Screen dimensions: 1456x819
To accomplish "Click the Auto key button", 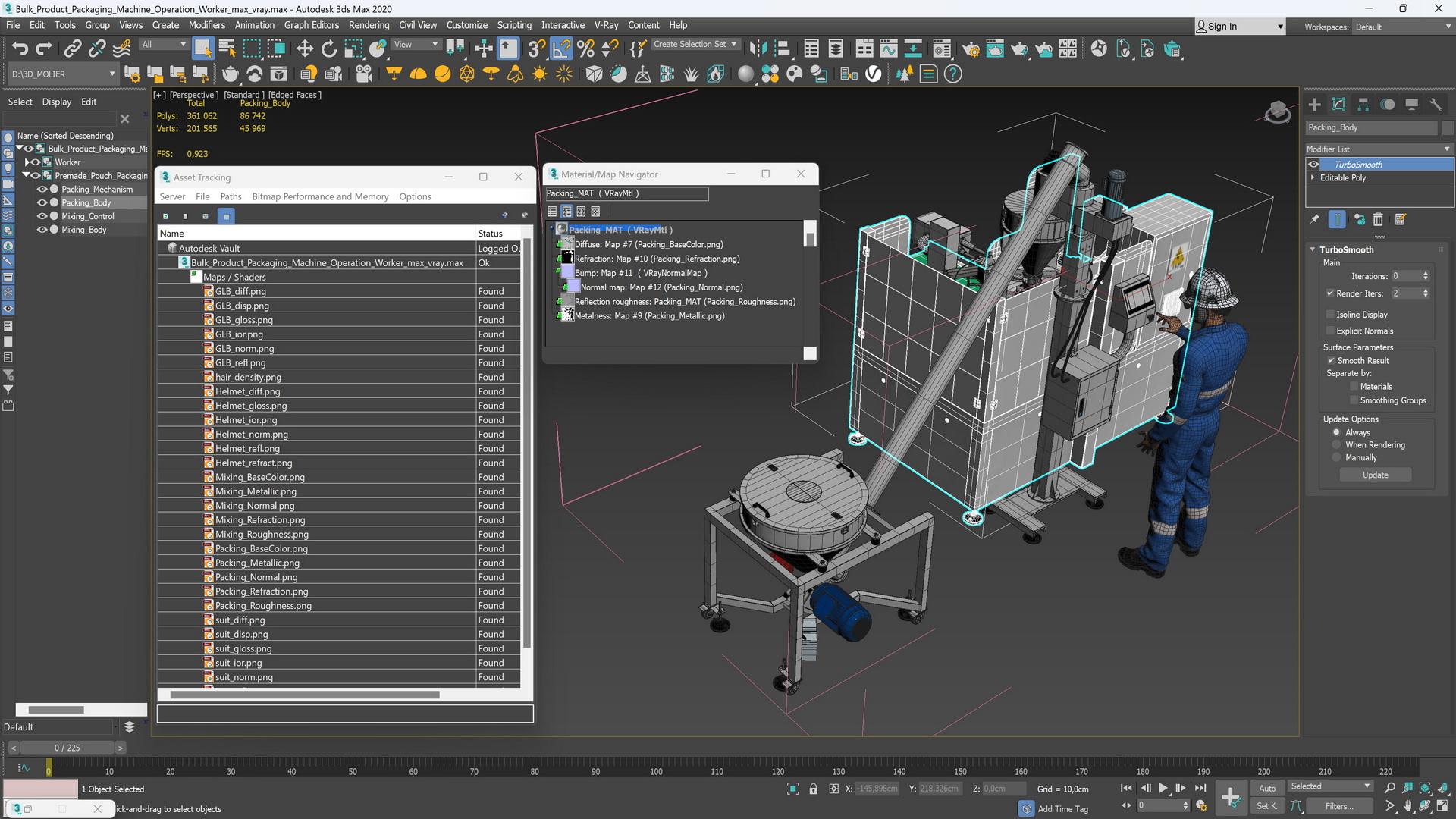I will tap(1267, 789).
